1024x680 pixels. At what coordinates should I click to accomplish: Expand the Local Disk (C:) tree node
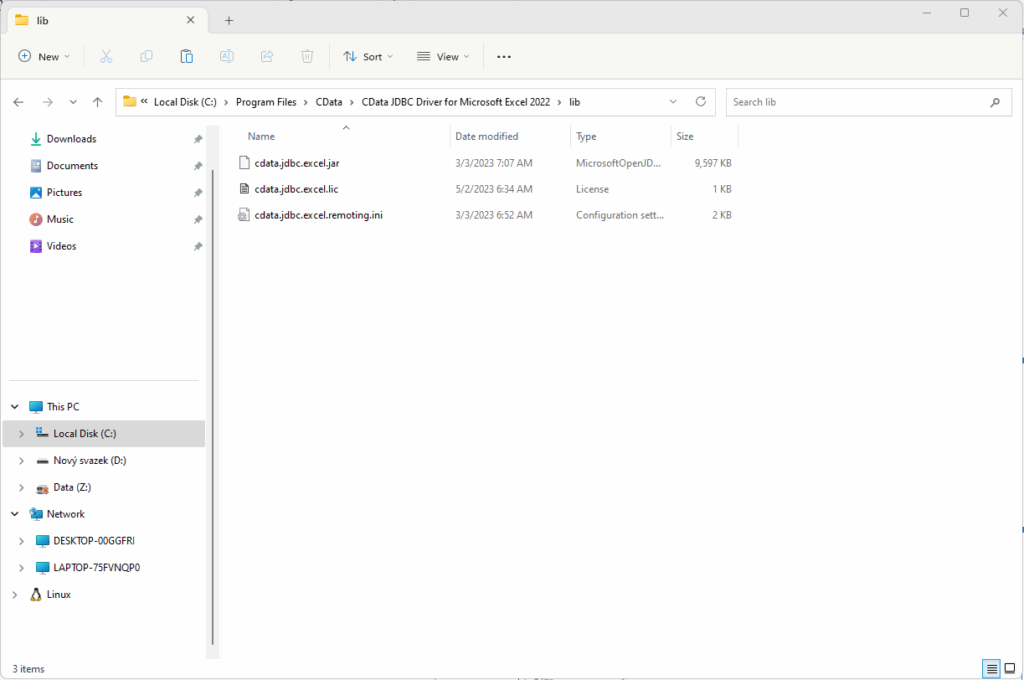[21, 434]
